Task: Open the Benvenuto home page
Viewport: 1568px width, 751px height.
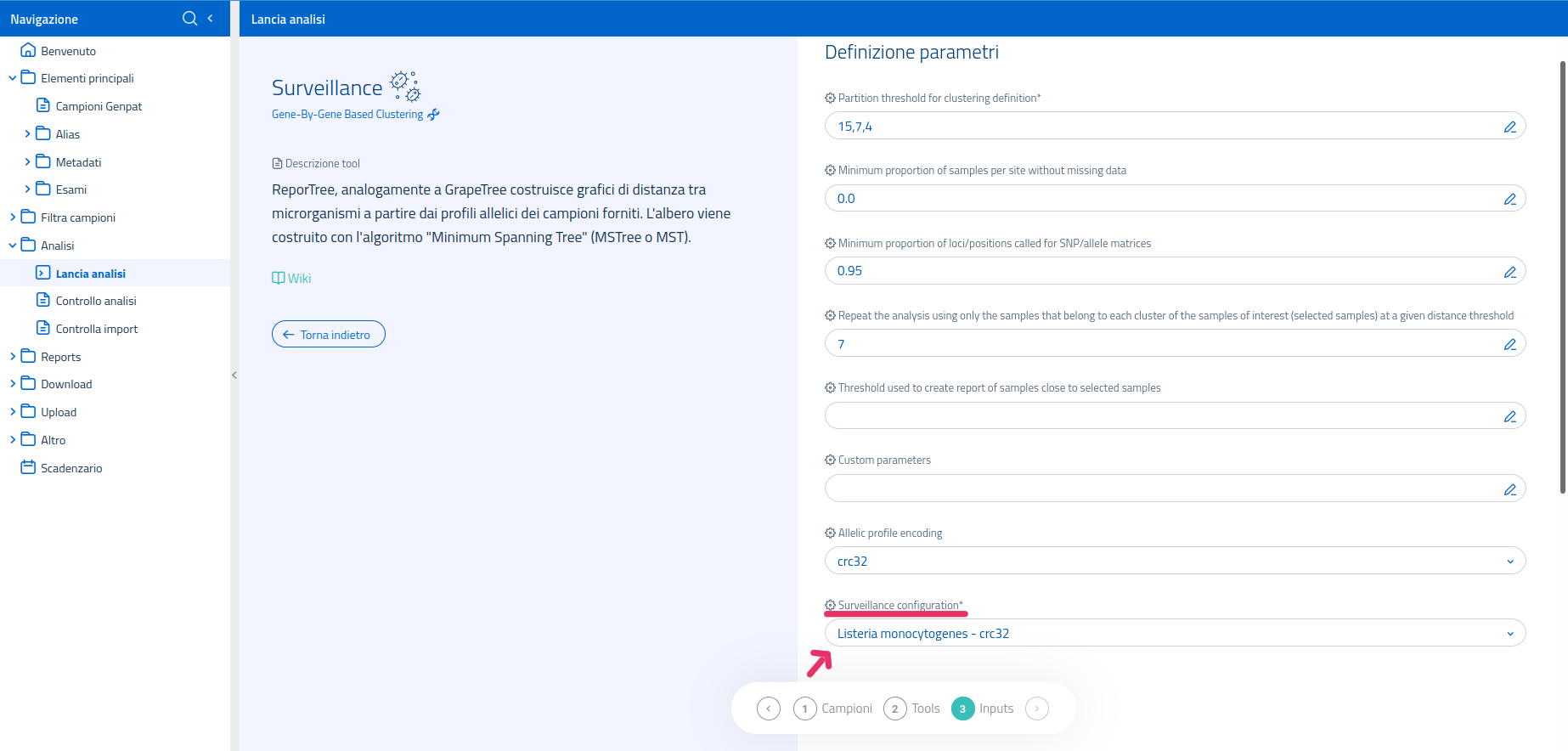Action: [68, 51]
